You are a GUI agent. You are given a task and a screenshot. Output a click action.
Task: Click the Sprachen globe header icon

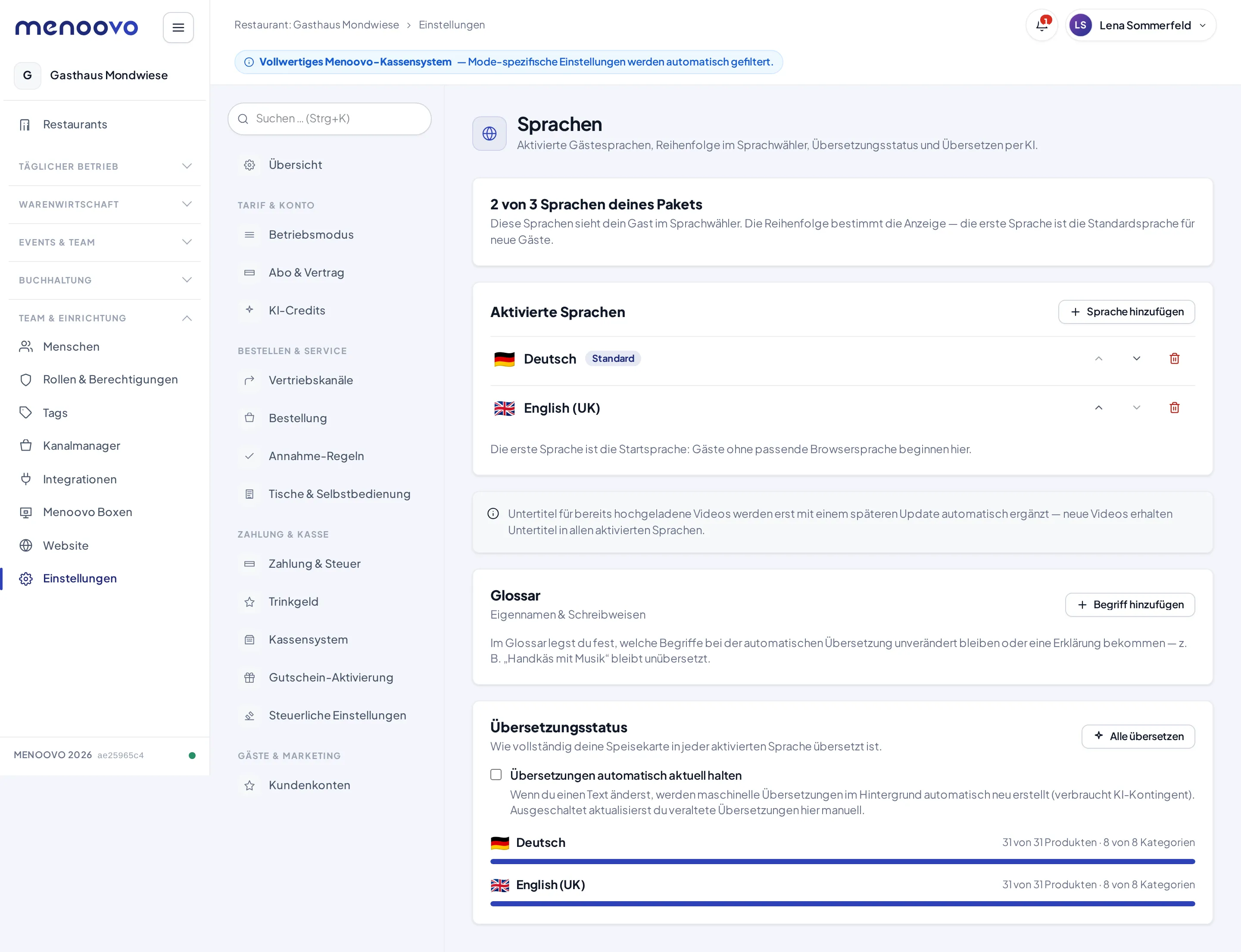(489, 133)
